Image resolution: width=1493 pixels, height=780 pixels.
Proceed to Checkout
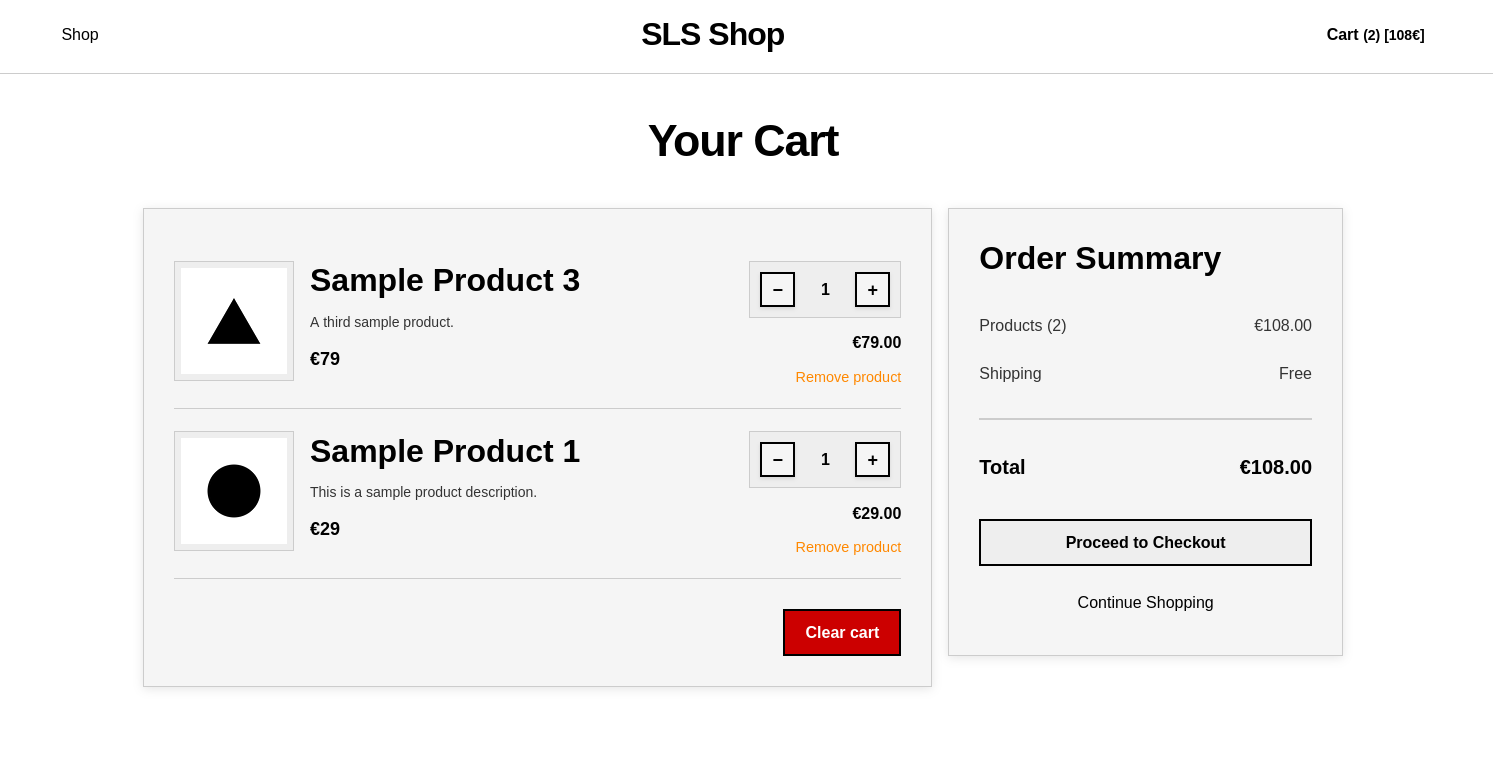(1144, 542)
